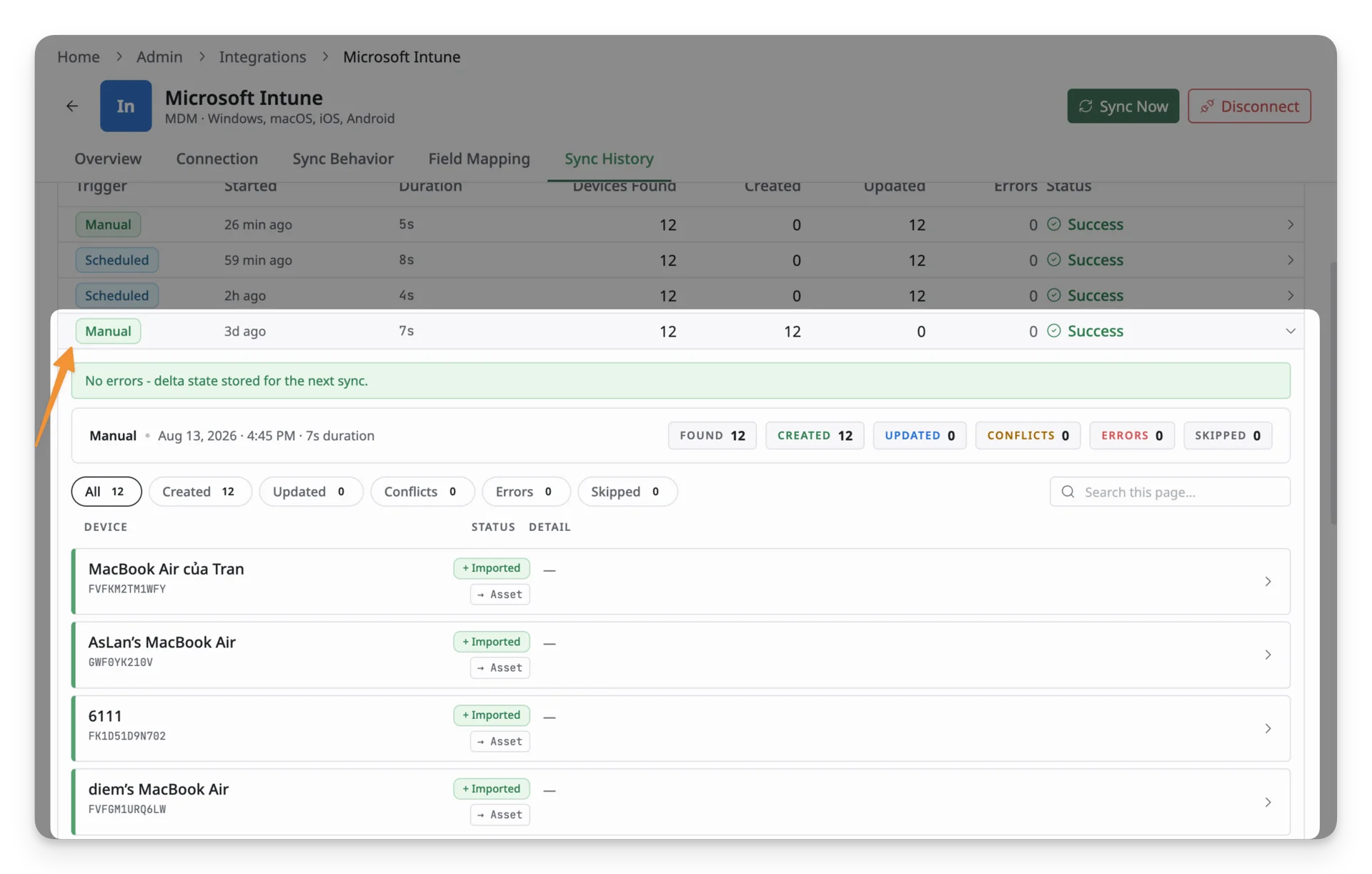
Task: Click the FOUND 12 summary badge
Action: (712, 436)
